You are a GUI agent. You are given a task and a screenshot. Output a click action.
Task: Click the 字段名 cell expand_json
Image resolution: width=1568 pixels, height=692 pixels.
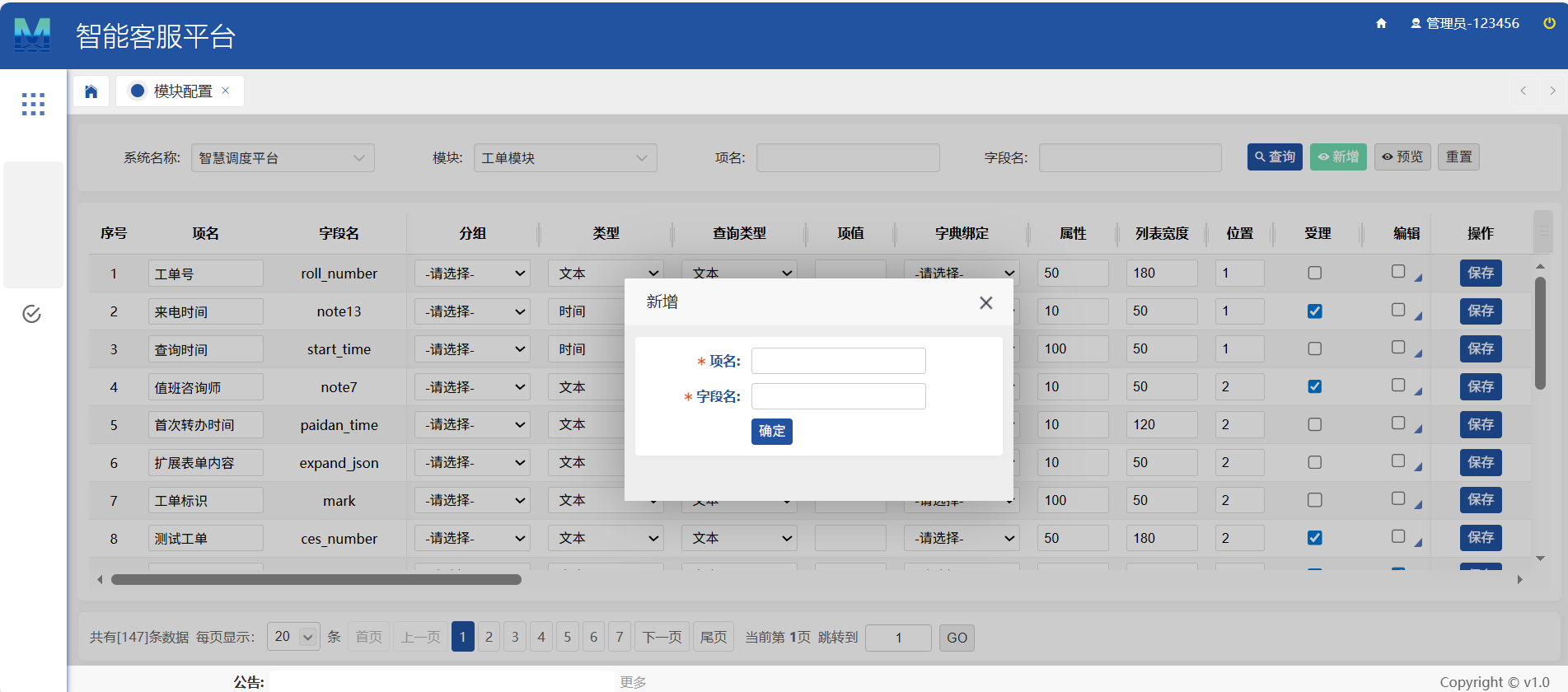point(339,463)
